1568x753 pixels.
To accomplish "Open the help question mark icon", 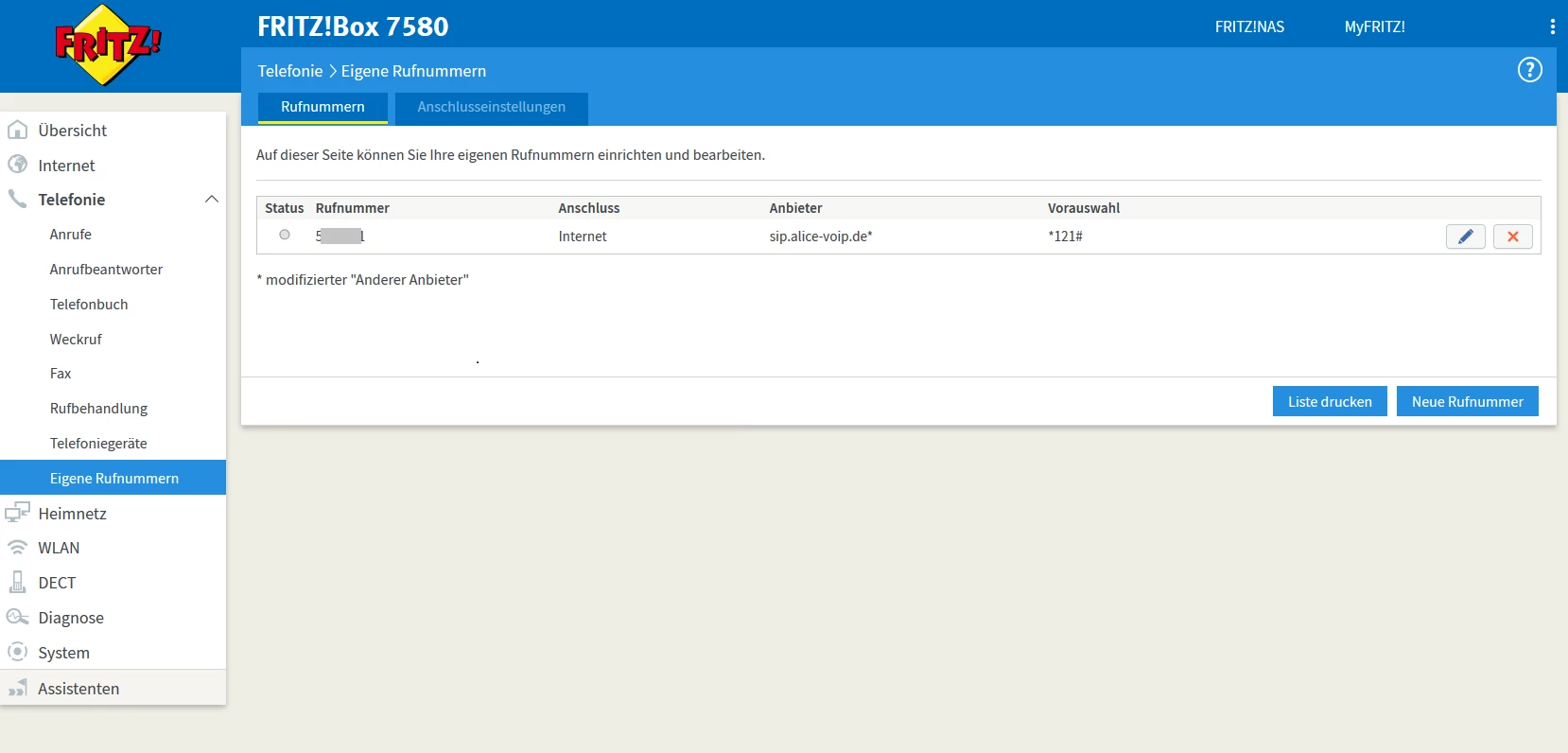I will pos(1529,70).
